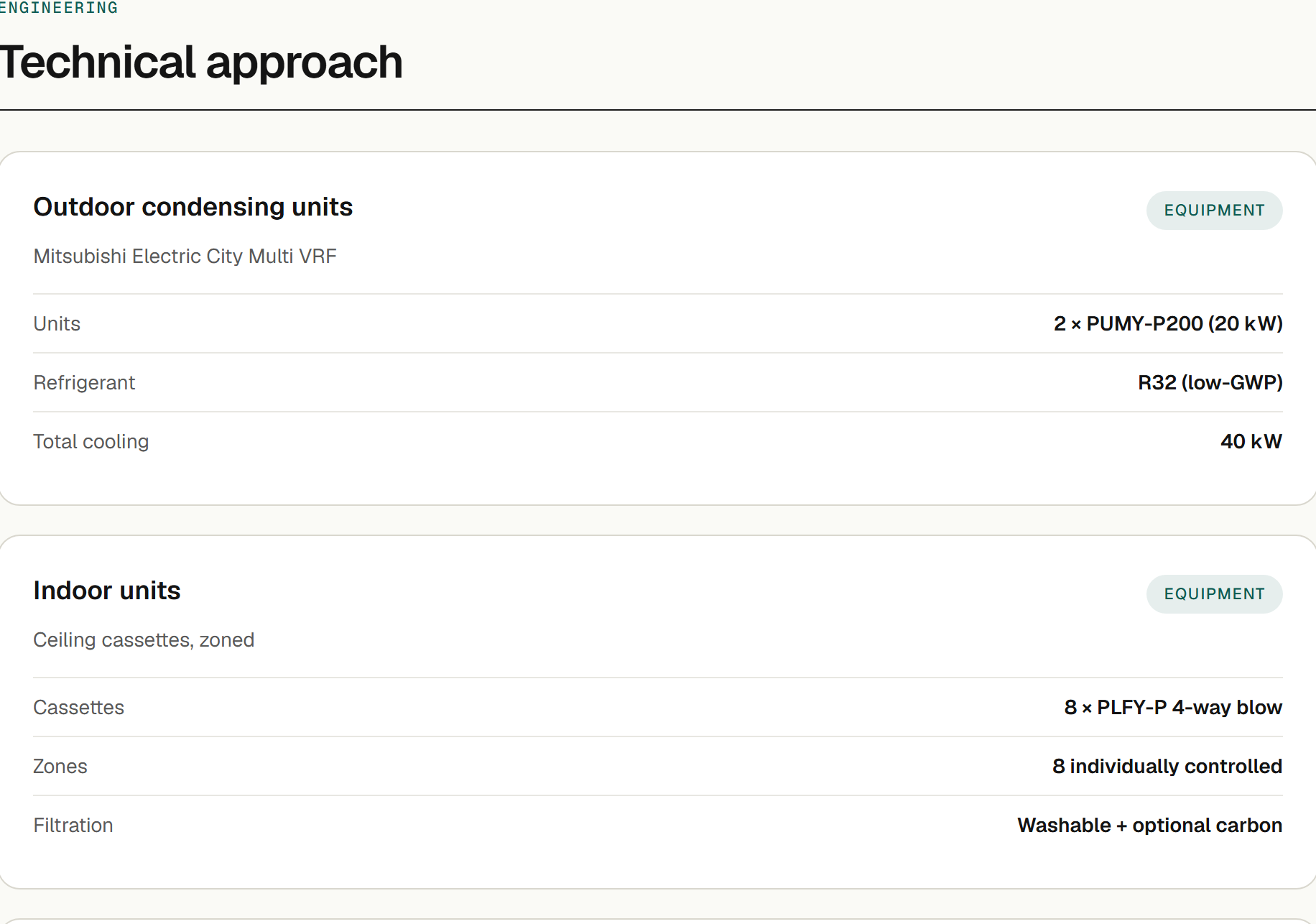Click the 40 kW total cooling value
Viewport: 1316px width, 924px height.
[1251, 442]
